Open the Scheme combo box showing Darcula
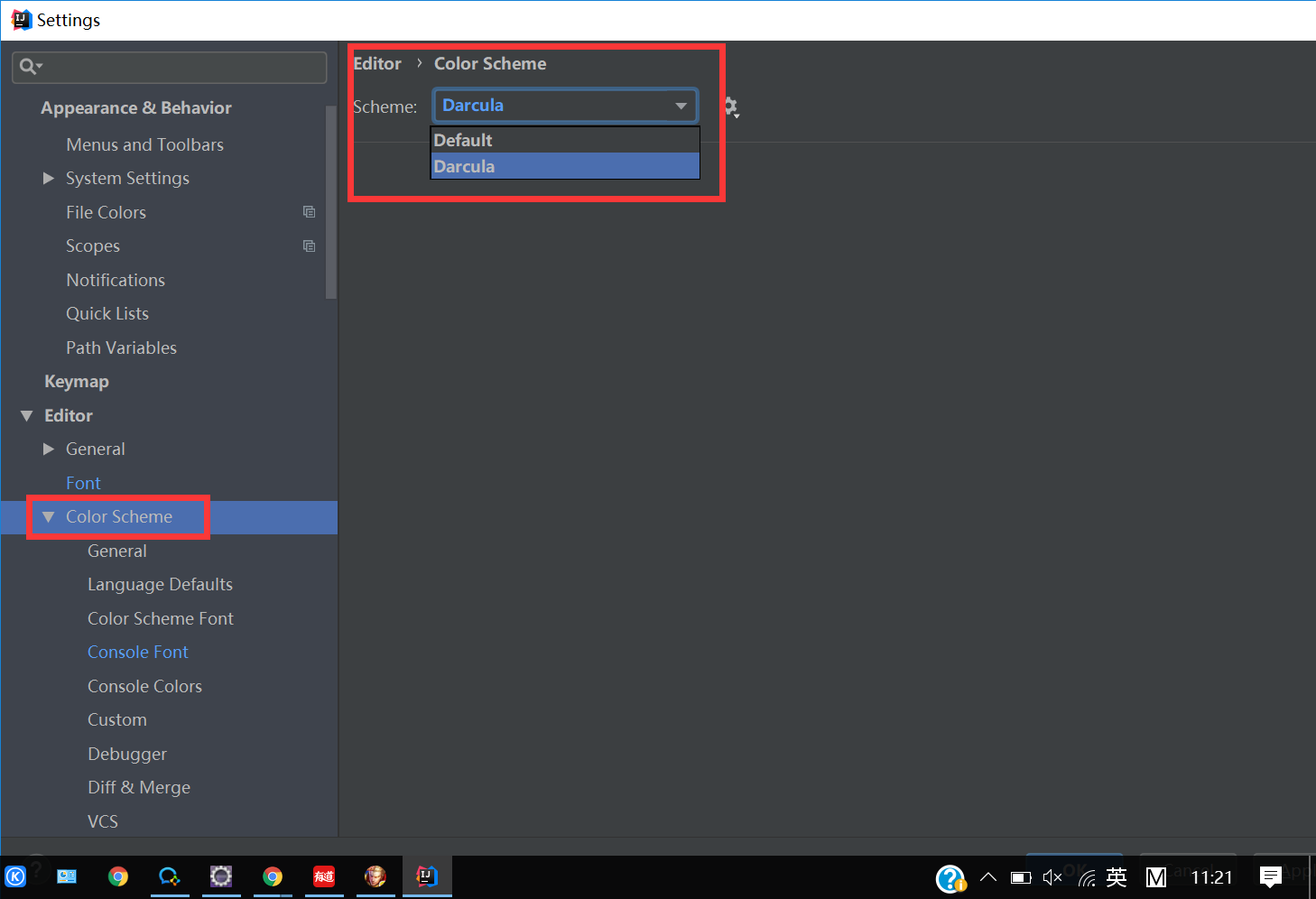 565,106
